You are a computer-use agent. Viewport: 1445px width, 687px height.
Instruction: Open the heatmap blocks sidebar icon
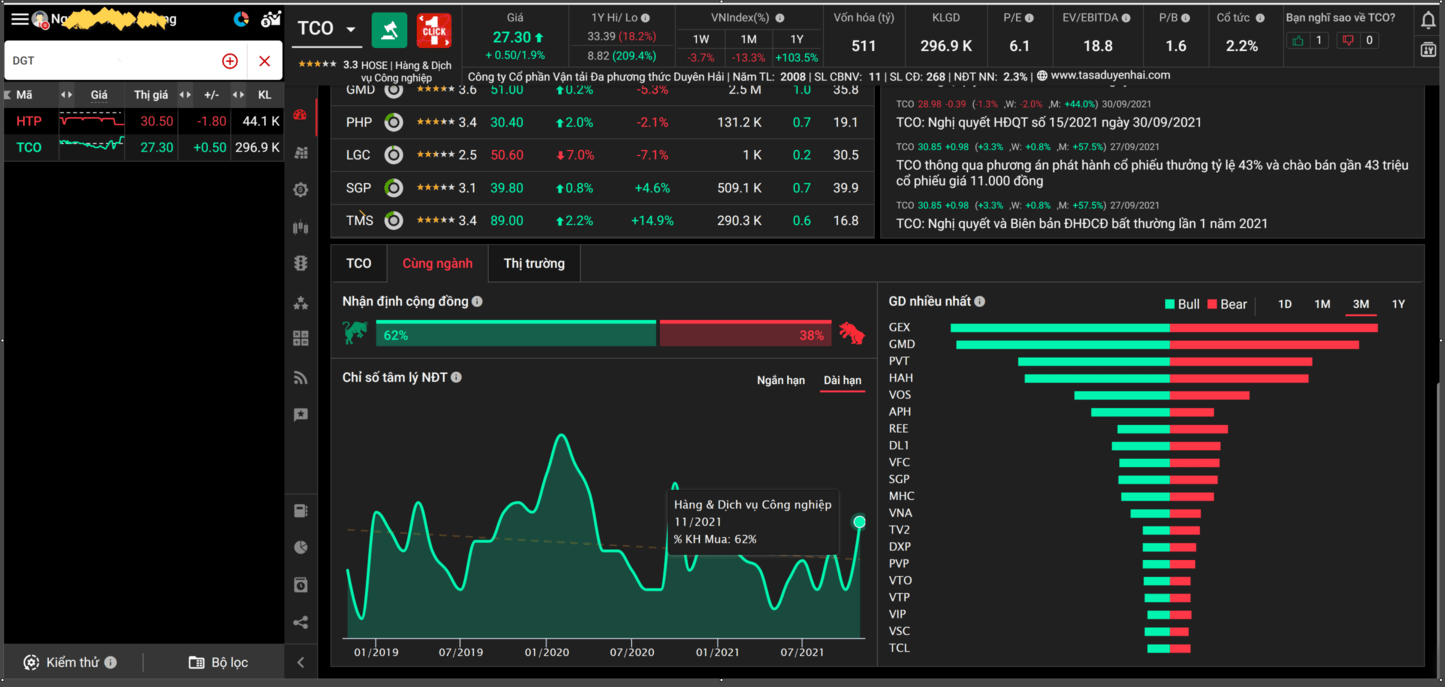tap(300, 152)
